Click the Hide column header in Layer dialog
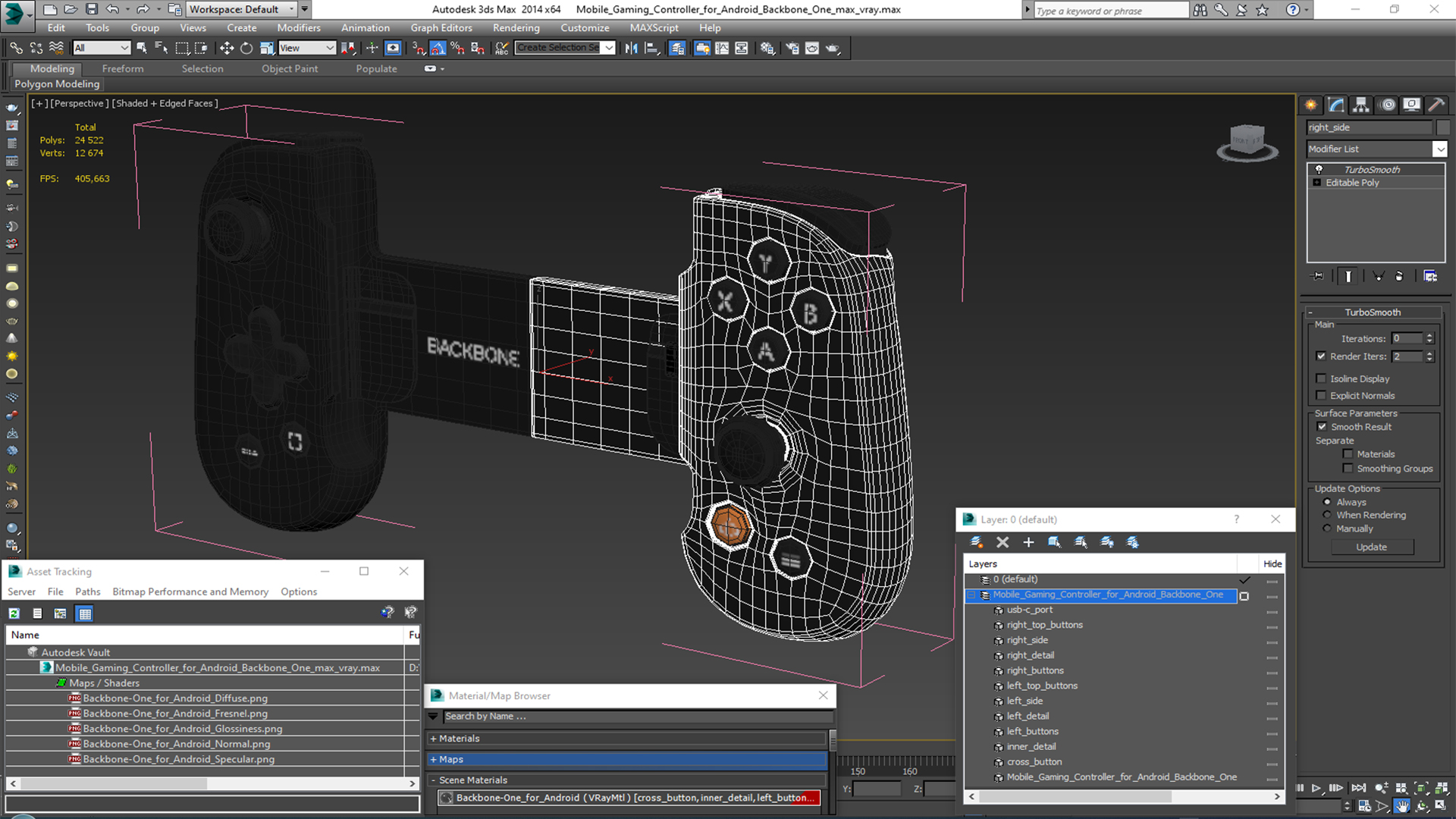The image size is (1456, 819). pos(1272,563)
